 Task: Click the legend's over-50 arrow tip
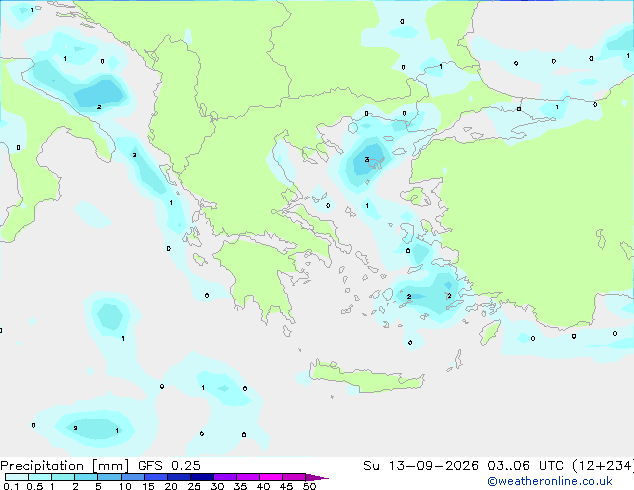tap(317, 477)
